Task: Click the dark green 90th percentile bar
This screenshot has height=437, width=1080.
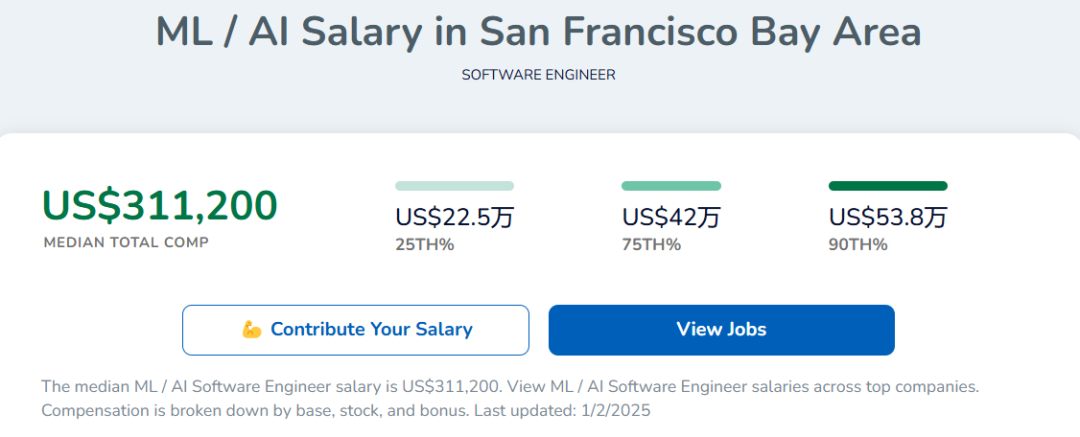Action: [888, 186]
